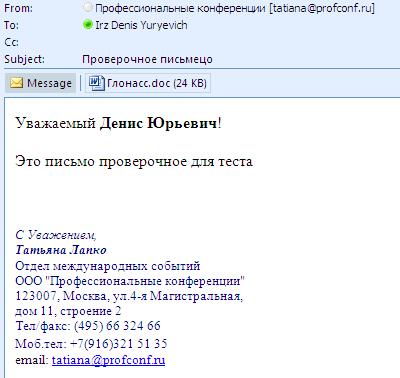Click company line ООО "Профессиональные конференции"
The height and width of the screenshot is (378, 400).
click(130, 281)
